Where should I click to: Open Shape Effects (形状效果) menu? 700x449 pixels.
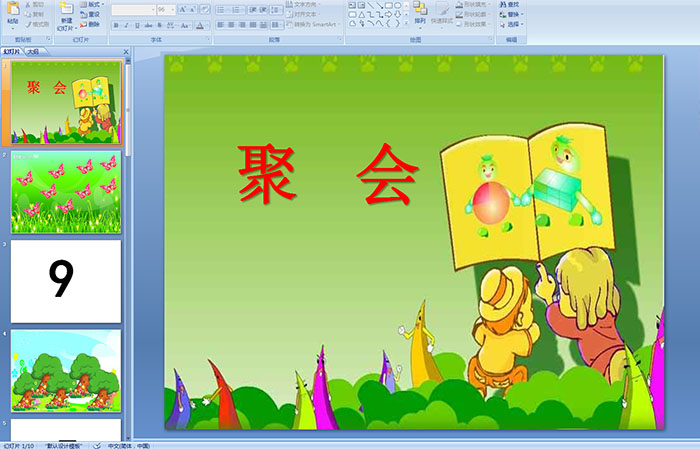pyautogui.click(x=473, y=24)
